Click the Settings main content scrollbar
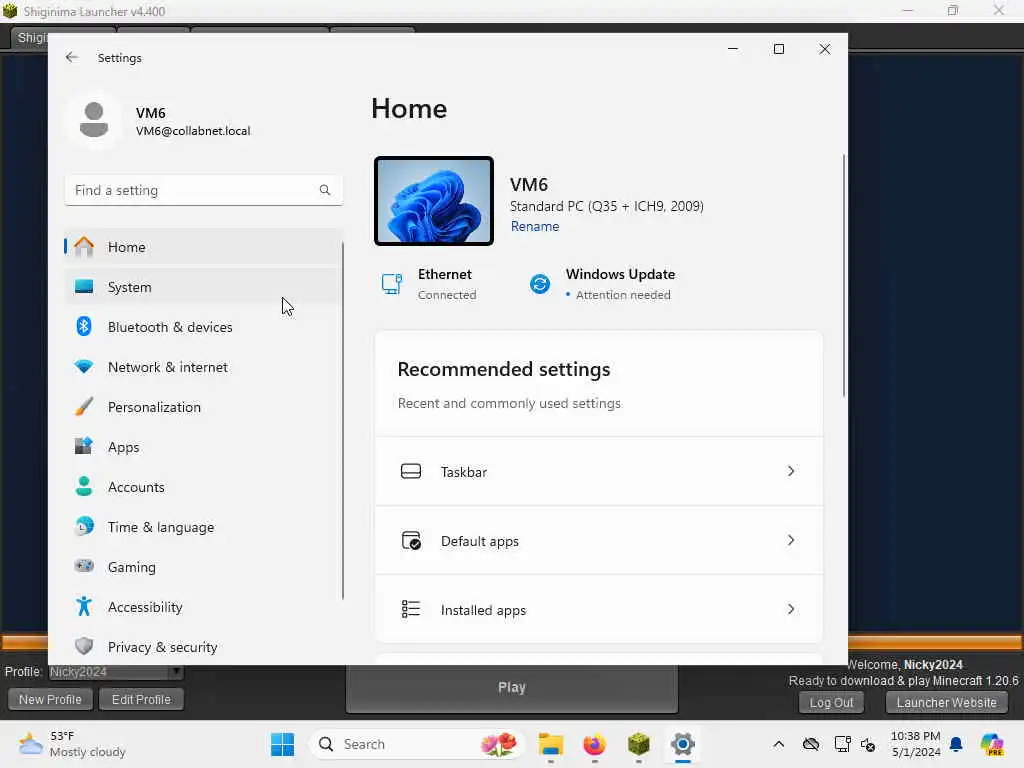This screenshot has height=768, width=1024. (x=844, y=274)
